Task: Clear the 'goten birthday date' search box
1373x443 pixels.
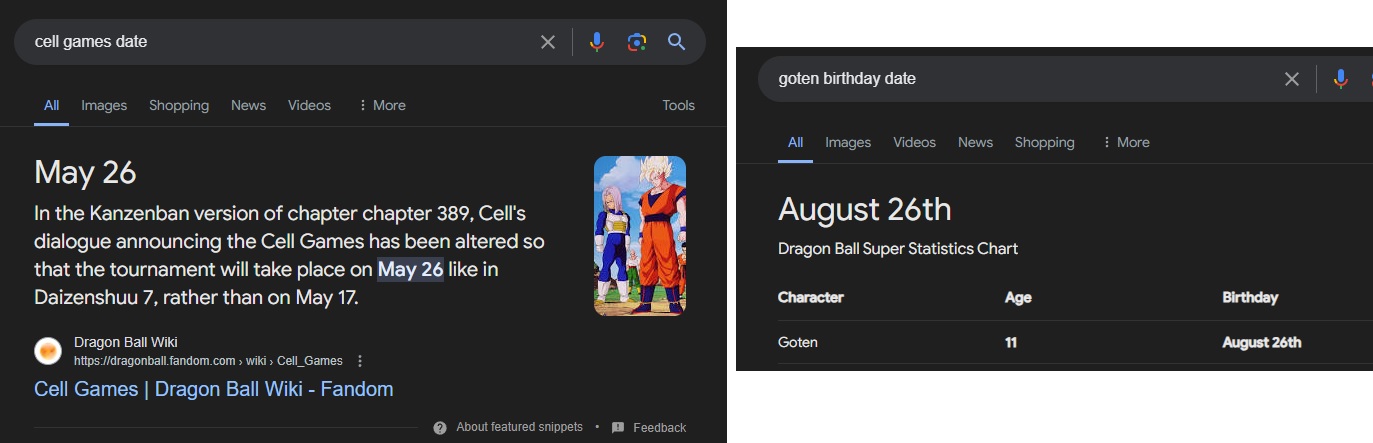Action: point(1292,79)
